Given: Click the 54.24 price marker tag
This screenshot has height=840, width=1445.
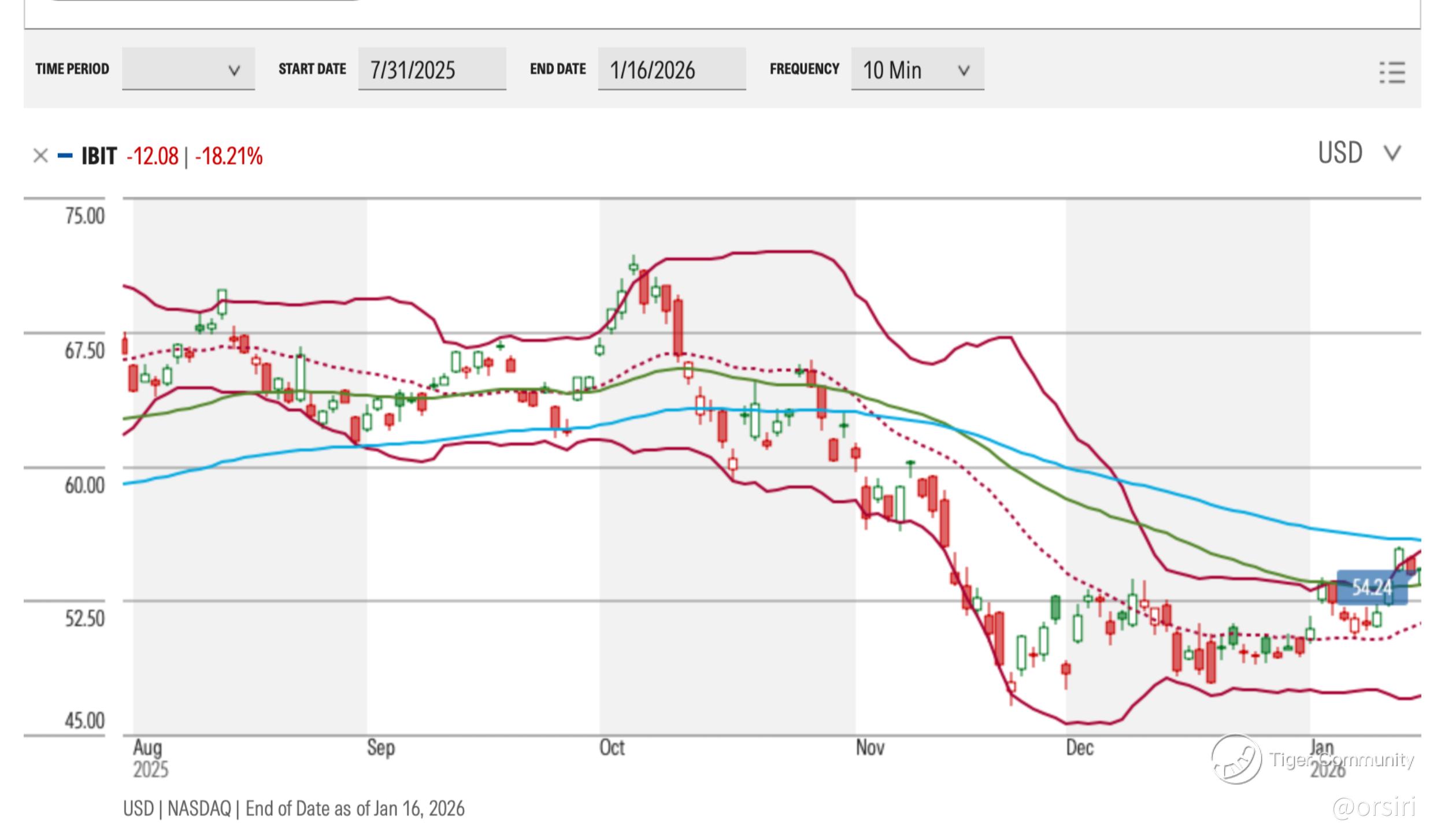Looking at the screenshot, I should tap(1372, 588).
